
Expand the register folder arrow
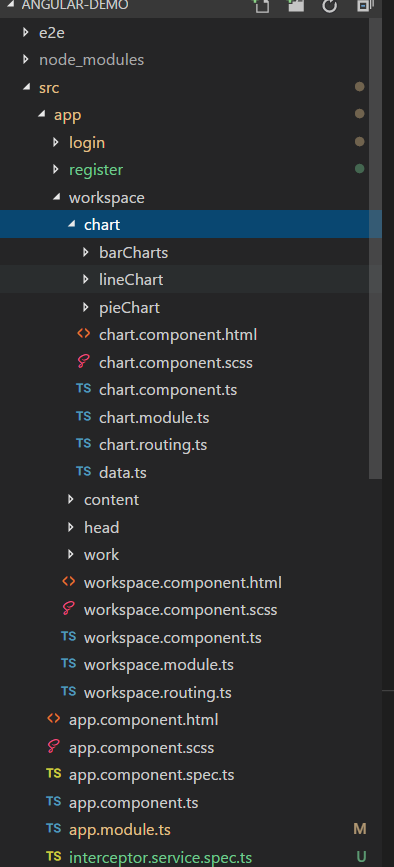click(x=55, y=169)
